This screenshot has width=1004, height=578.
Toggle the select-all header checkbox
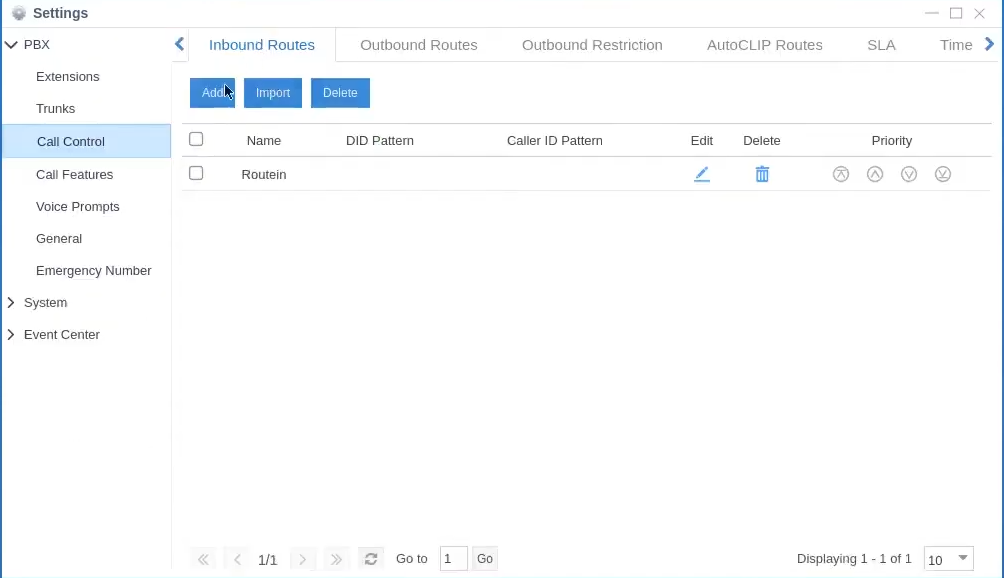click(196, 140)
